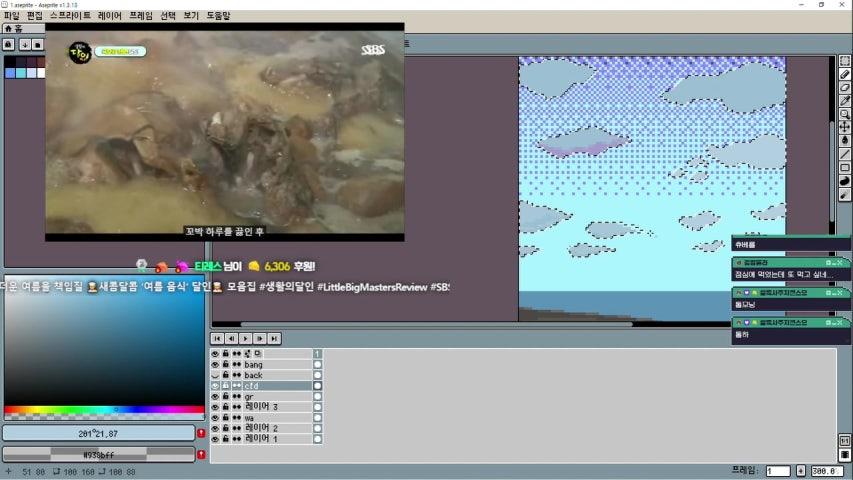This screenshot has height=480, width=853.
Task: Pick the Eyedropper tool
Action: coord(844,101)
